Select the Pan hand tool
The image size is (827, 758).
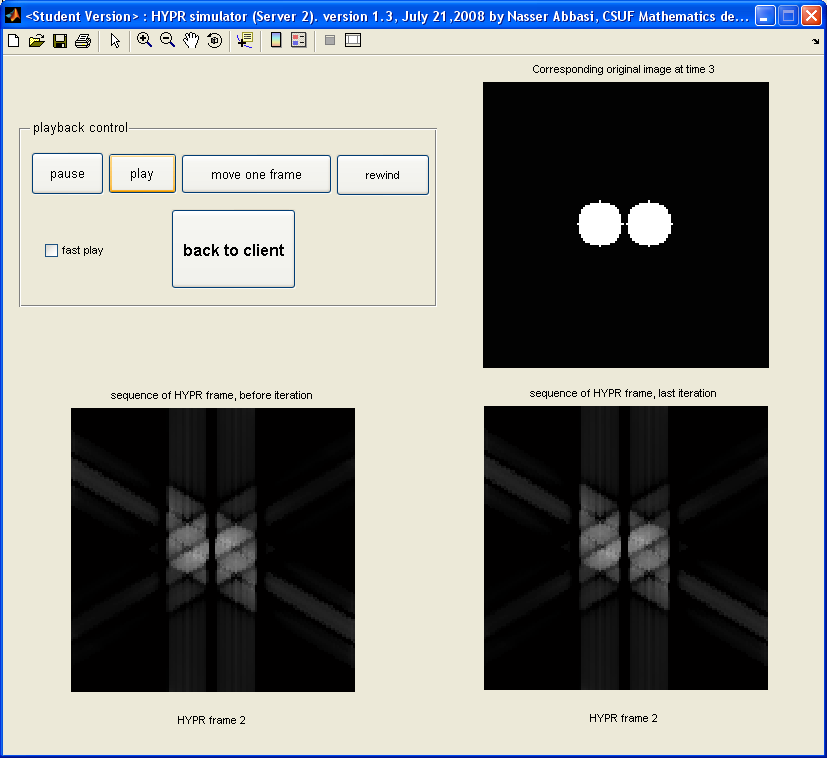tap(190, 40)
